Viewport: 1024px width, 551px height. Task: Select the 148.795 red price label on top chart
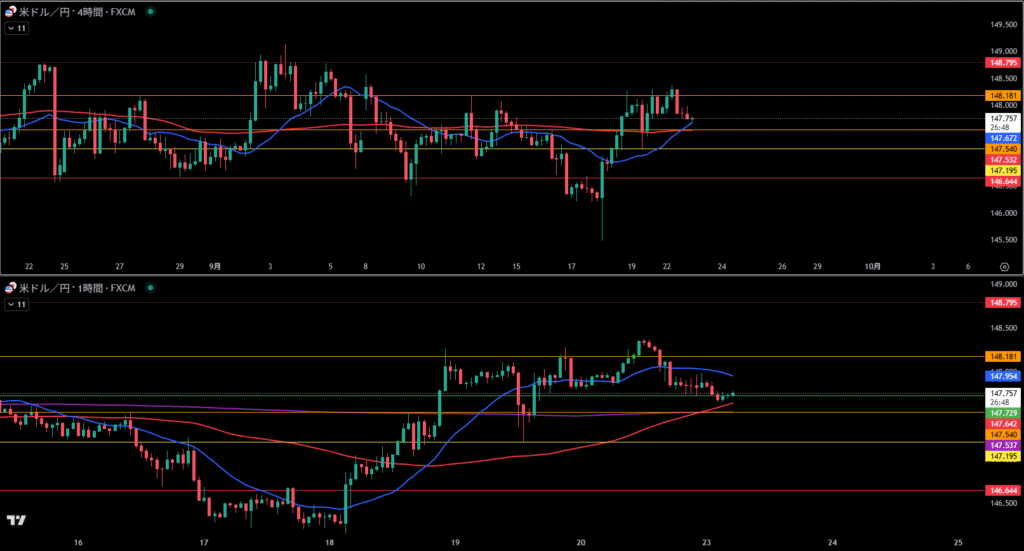pos(1003,62)
